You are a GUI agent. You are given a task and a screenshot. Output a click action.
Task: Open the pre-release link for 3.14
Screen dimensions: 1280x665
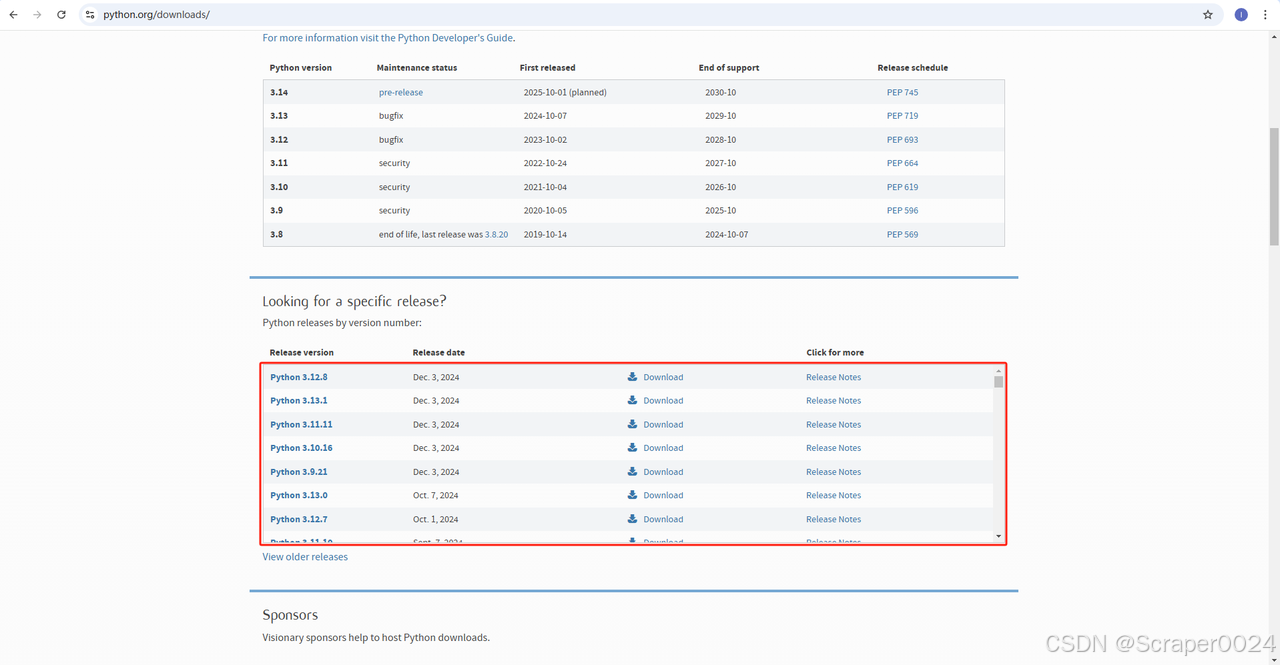[x=401, y=92]
